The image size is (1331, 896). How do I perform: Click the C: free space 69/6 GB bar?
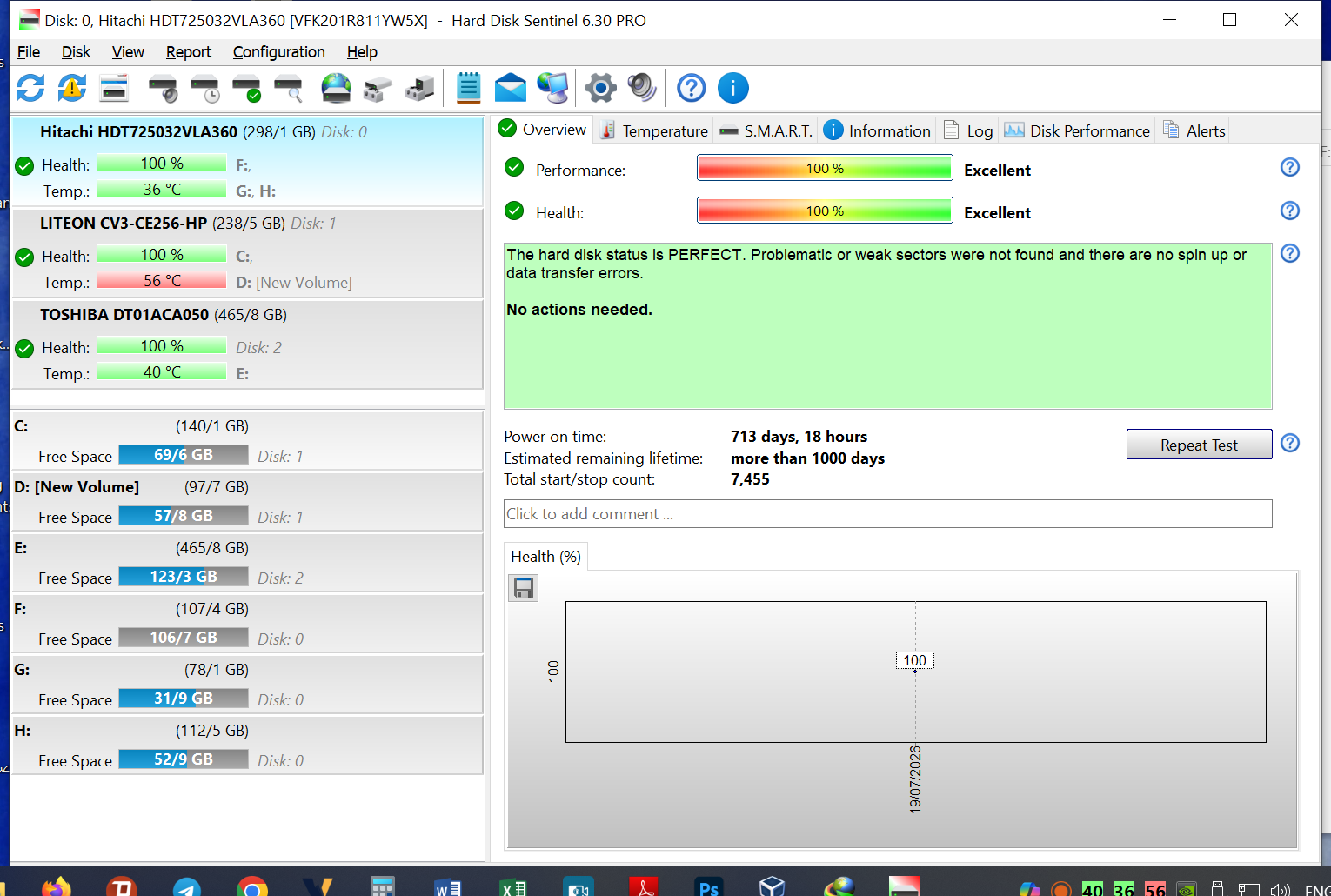point(184,455)
